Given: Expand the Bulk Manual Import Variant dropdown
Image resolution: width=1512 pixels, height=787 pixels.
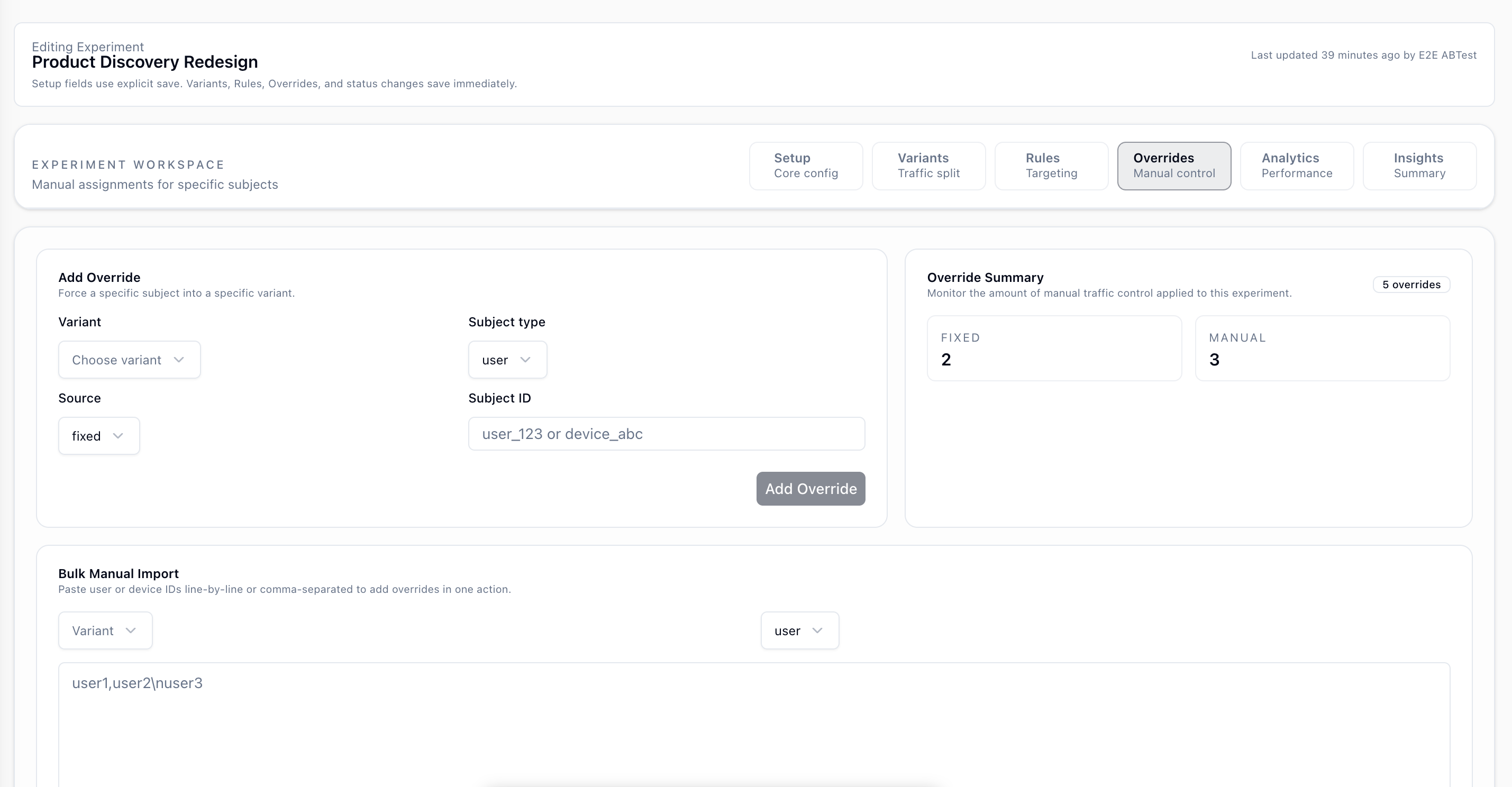Looking at the screenshot, I should 104,630.
